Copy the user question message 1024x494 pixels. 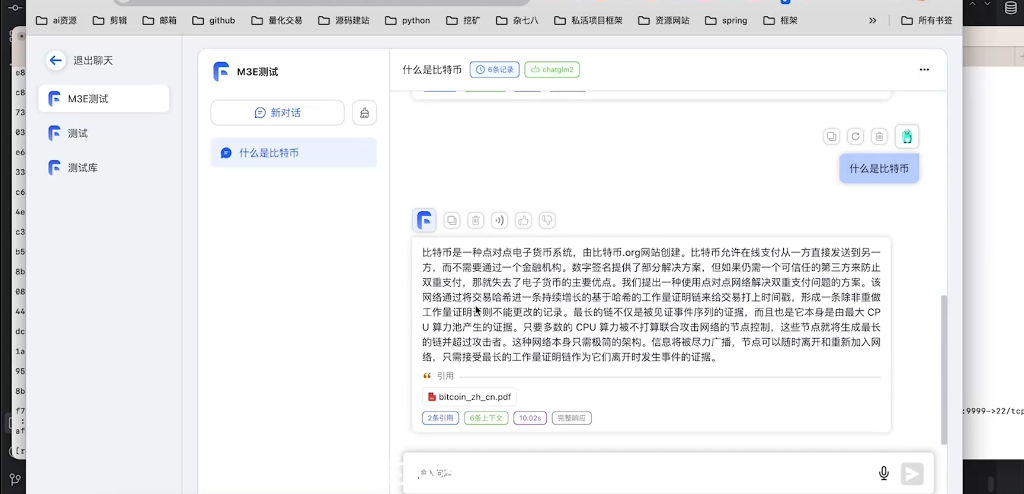(x=831, y=137)
